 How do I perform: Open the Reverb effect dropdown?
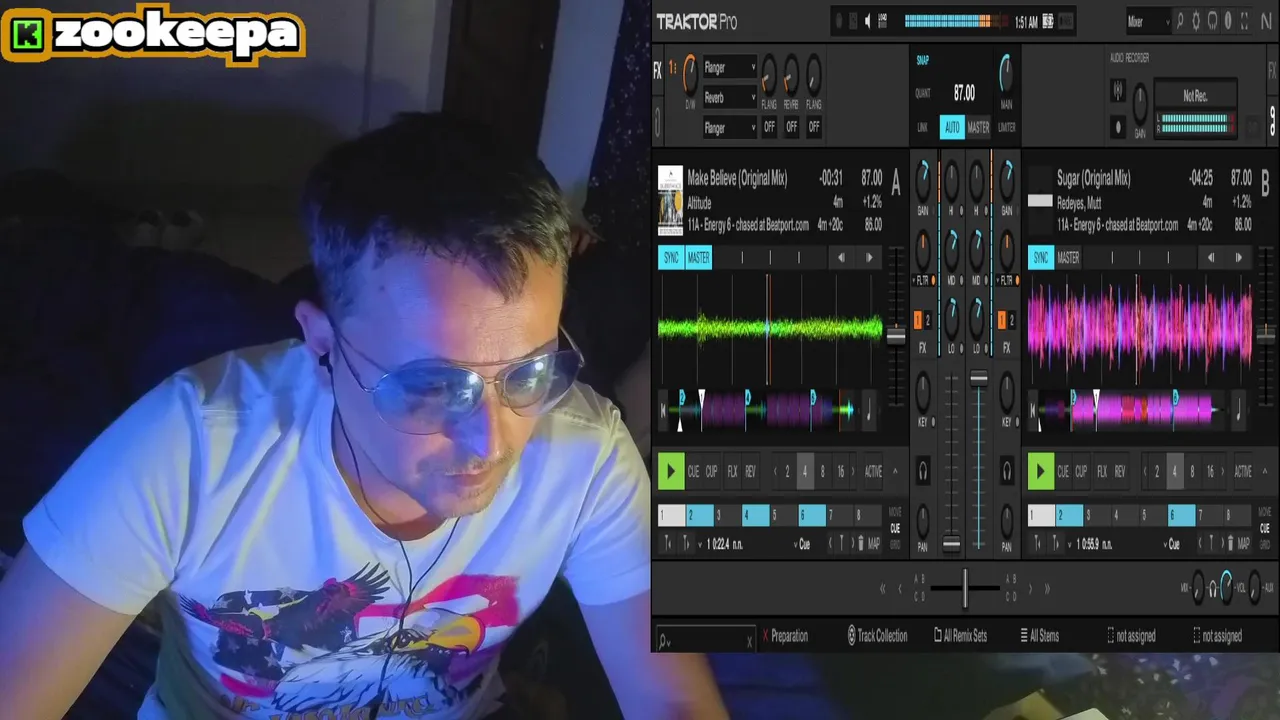729,98
